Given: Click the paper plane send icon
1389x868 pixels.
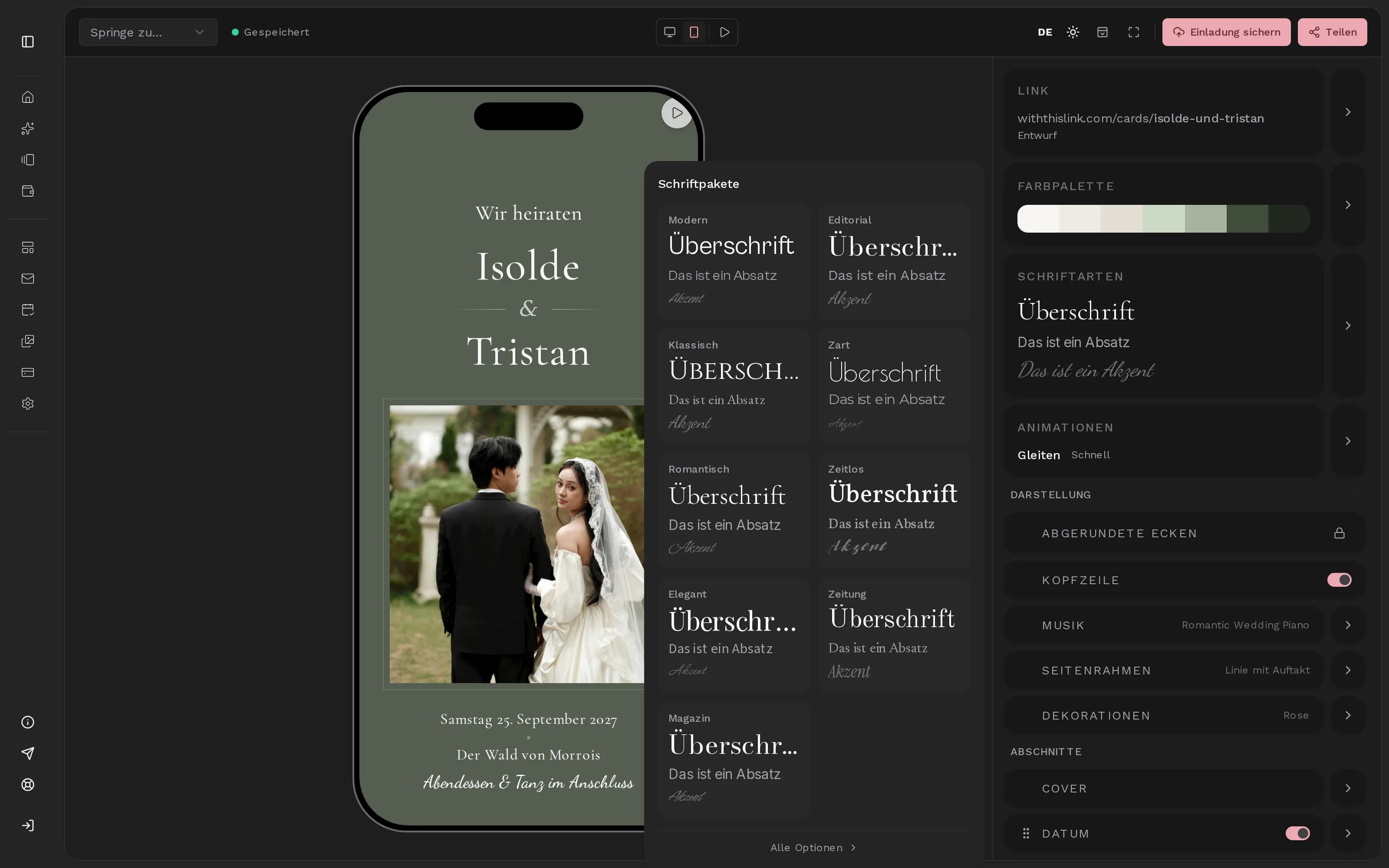Looking at the screenshot, I should 27,754.
